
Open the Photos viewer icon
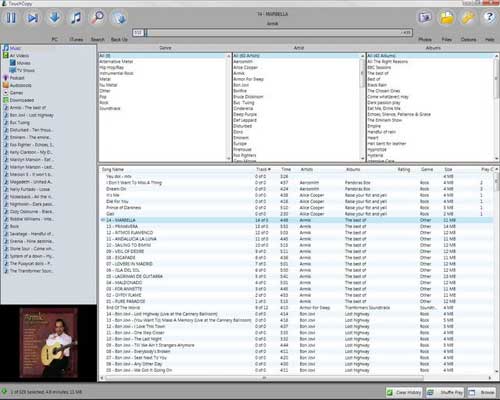[x=425, y=17]
